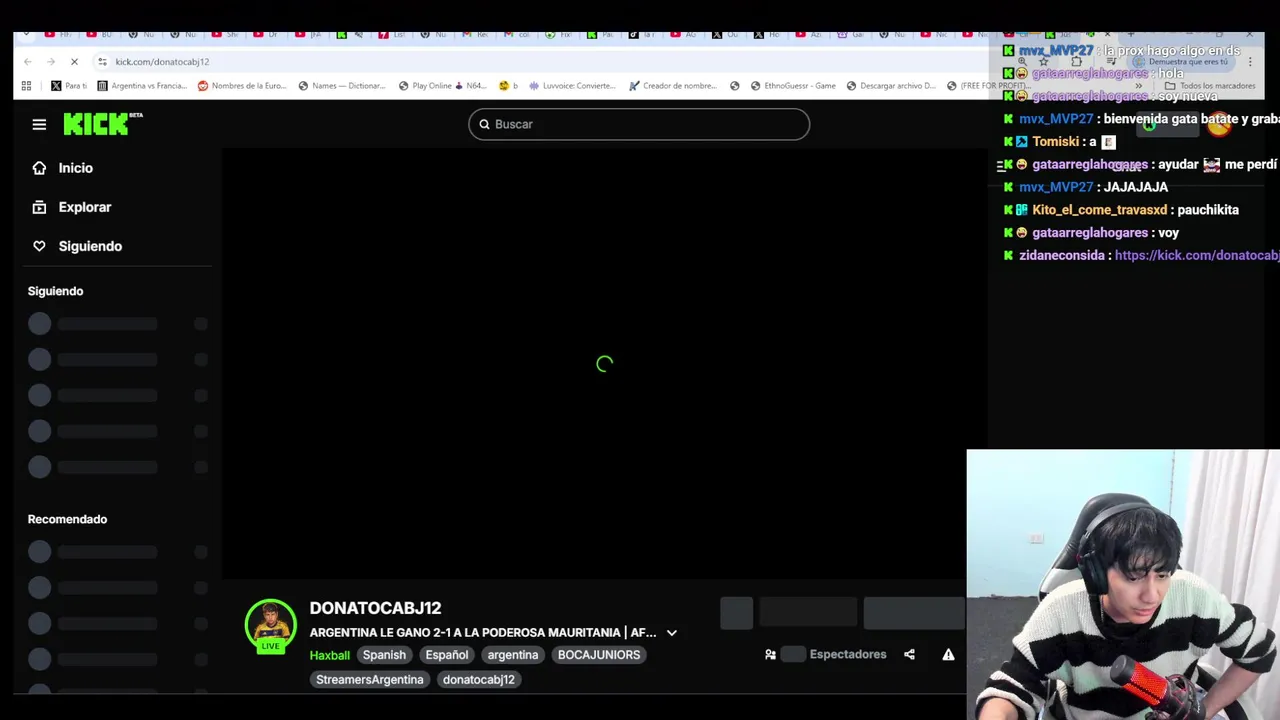Open the emoji 'b' bookmark
This screenshot has width=1280, height=720.
pos(508,86)
